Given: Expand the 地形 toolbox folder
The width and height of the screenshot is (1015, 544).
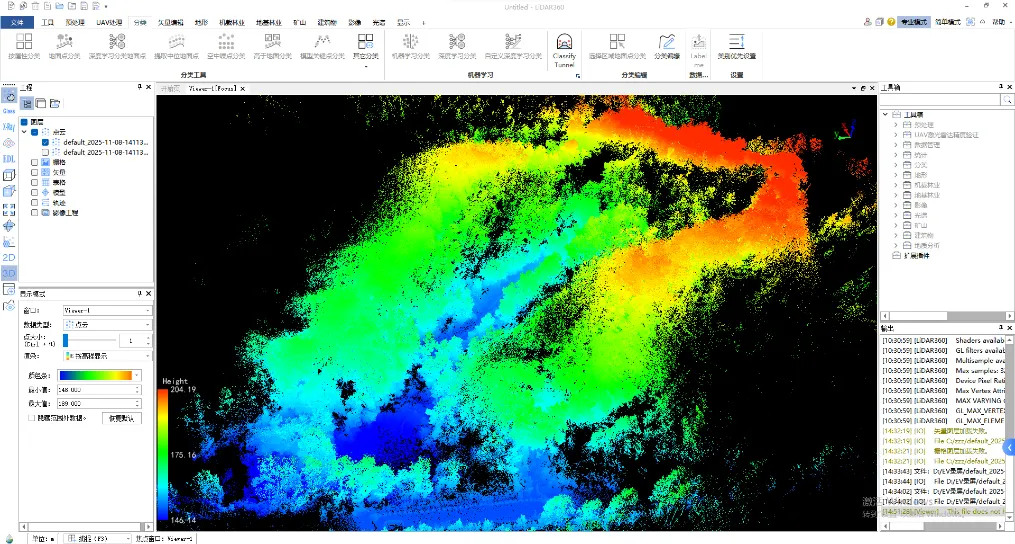Looking at the screenshot, I should pos(896,175).
